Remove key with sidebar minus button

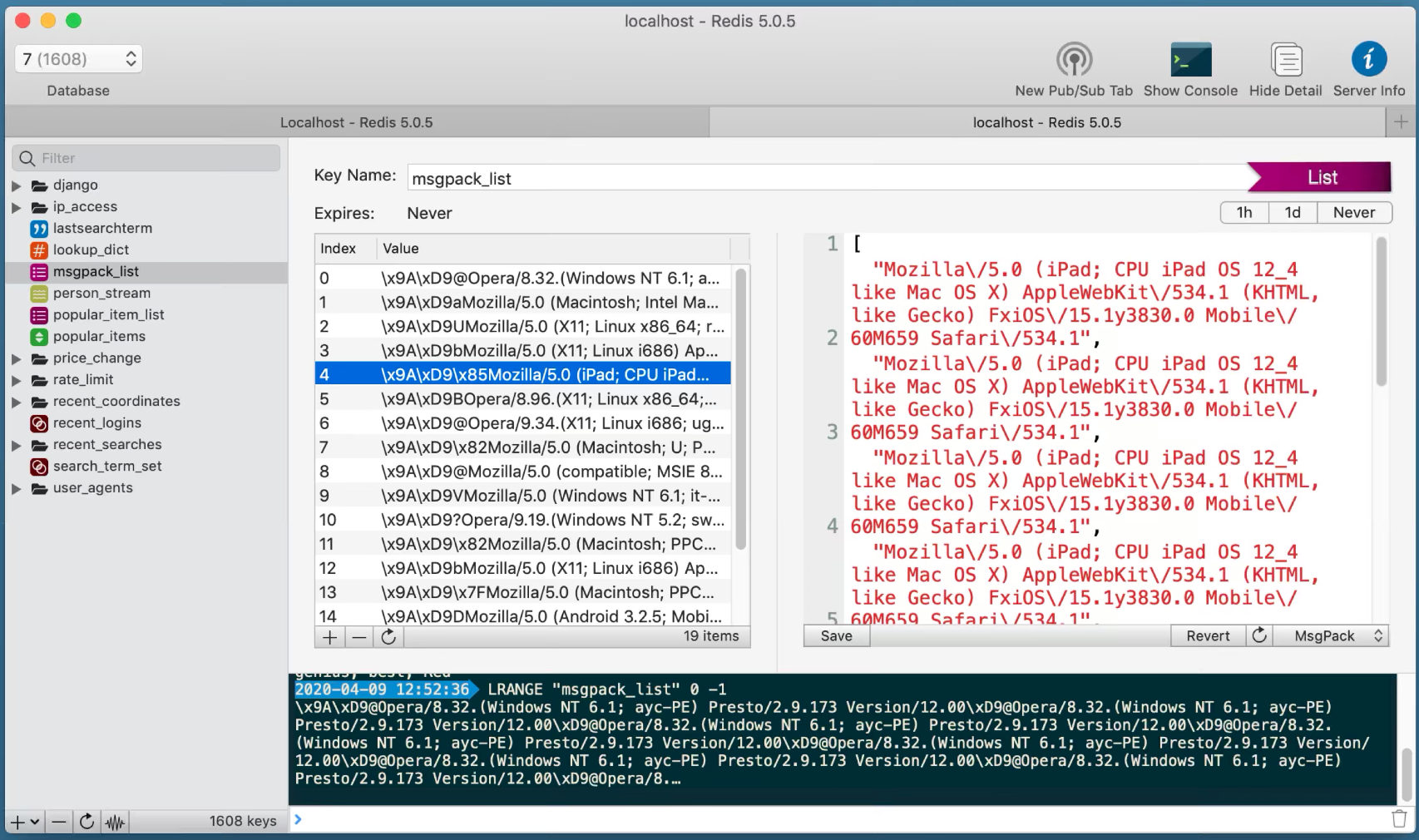(58, 822)
